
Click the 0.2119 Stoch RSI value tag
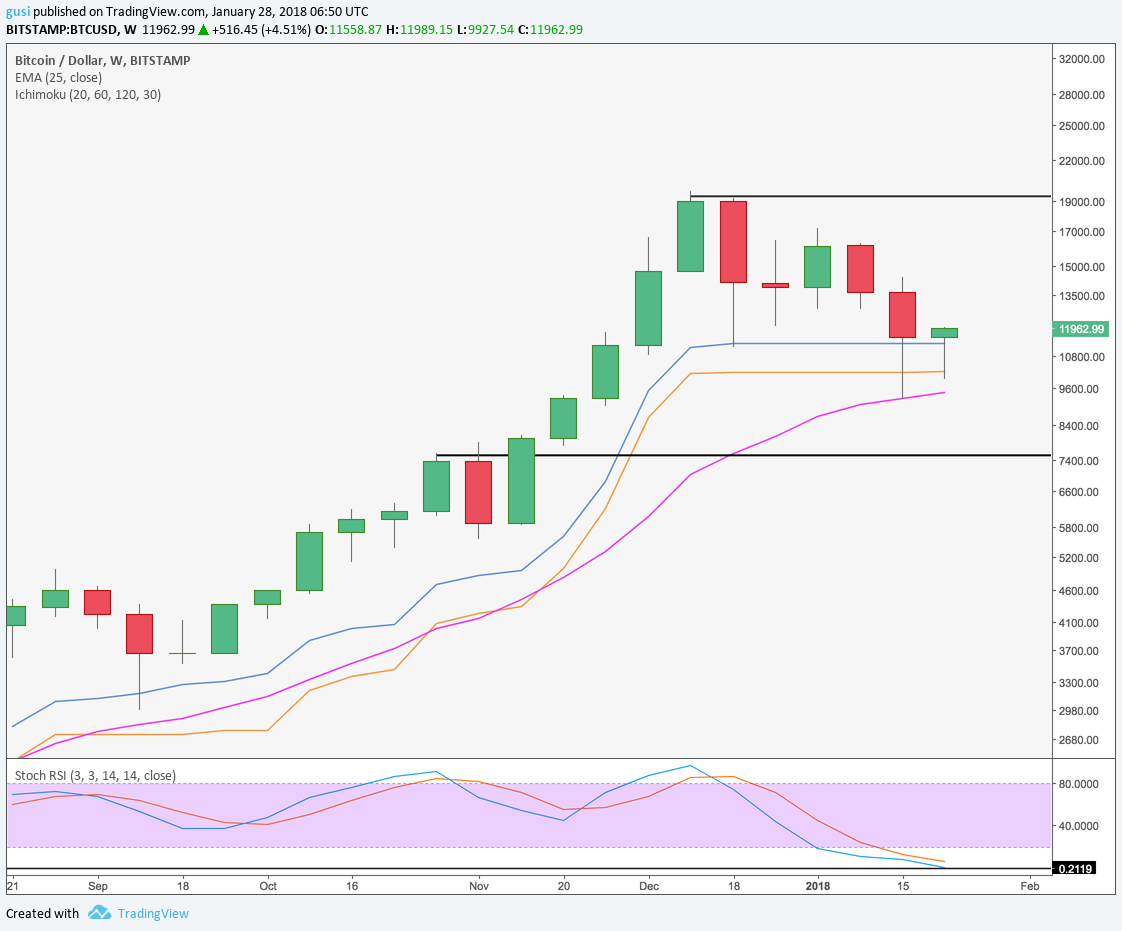pos(1073,869)
